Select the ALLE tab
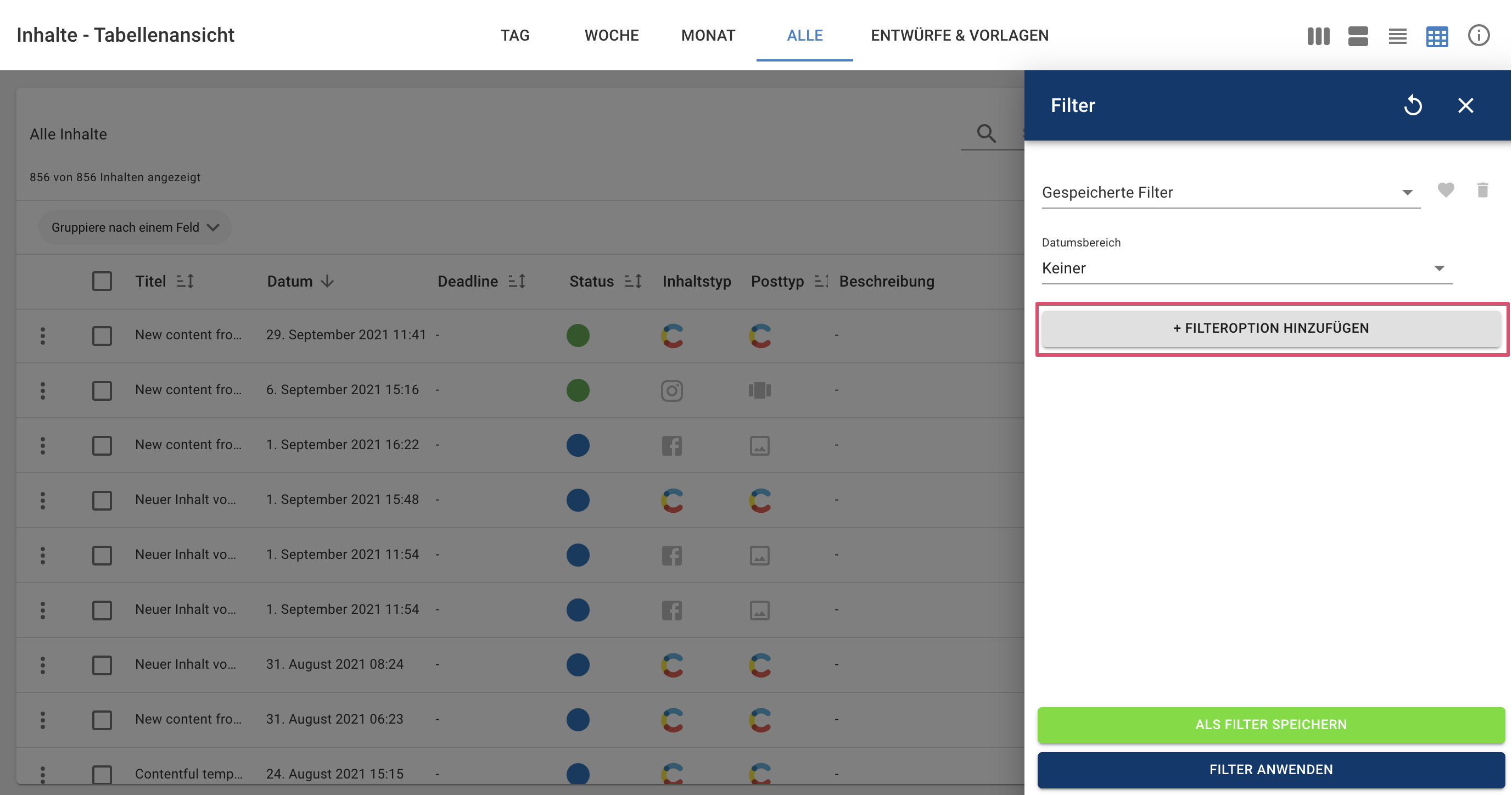The width and height of the screenshot is (1512, 795). [x=805, y=35]
